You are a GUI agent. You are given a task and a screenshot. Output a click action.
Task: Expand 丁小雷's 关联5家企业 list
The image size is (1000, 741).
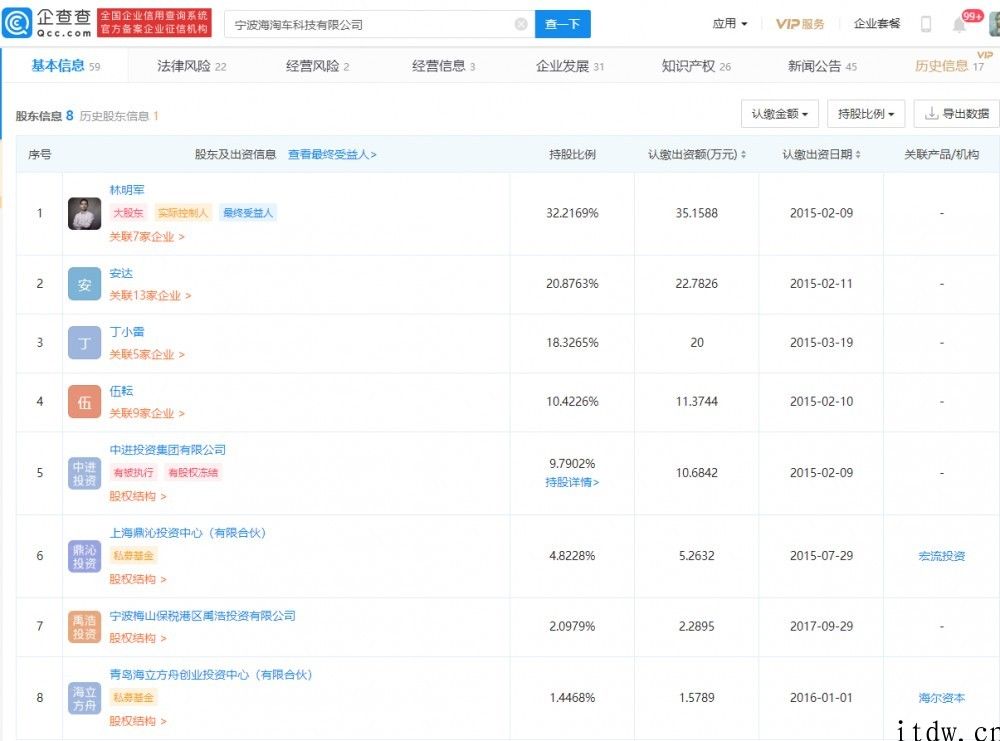[x=147, y=355]
